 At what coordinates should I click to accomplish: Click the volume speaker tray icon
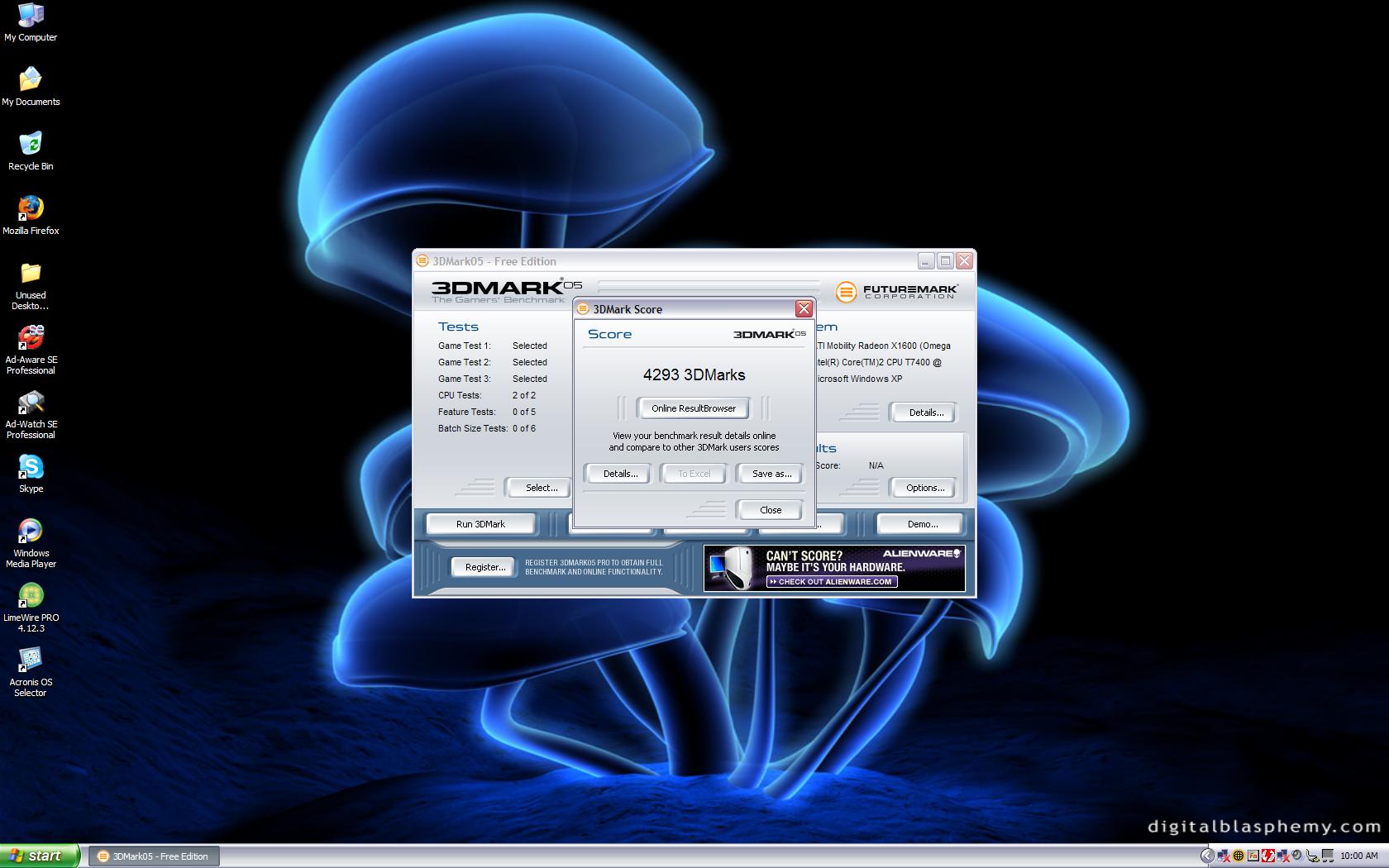pos(1297,855)
